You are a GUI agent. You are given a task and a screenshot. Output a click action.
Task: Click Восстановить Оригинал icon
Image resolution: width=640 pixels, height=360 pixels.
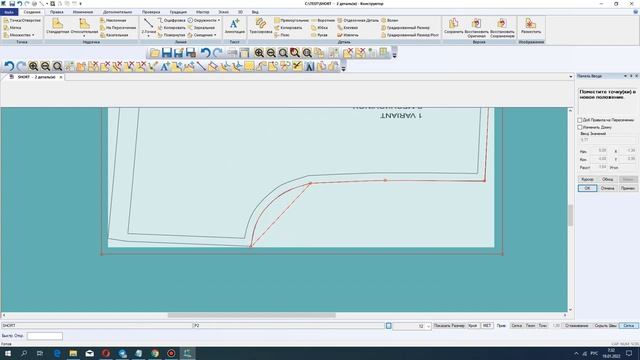[x=476, y=28]
